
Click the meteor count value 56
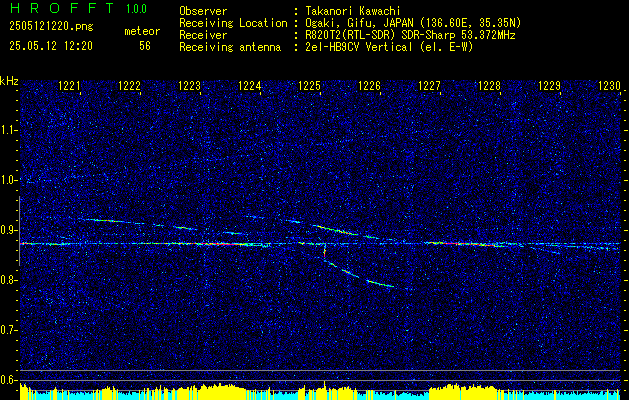click(x=145, y=46)
